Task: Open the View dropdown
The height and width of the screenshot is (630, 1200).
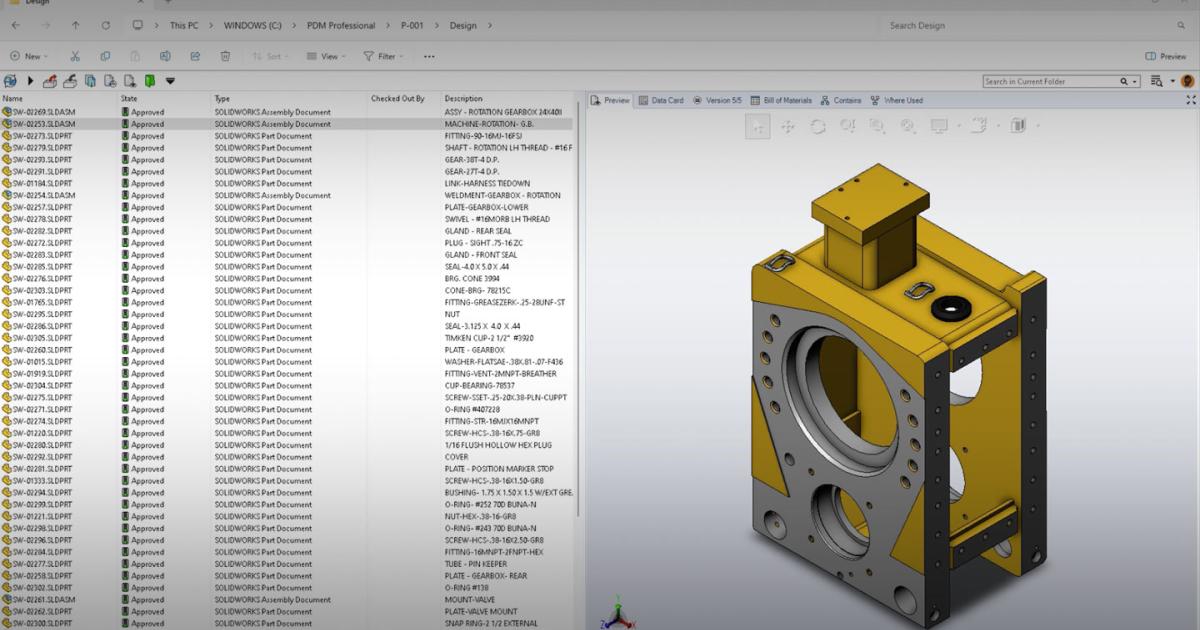Action: [325, 56]
